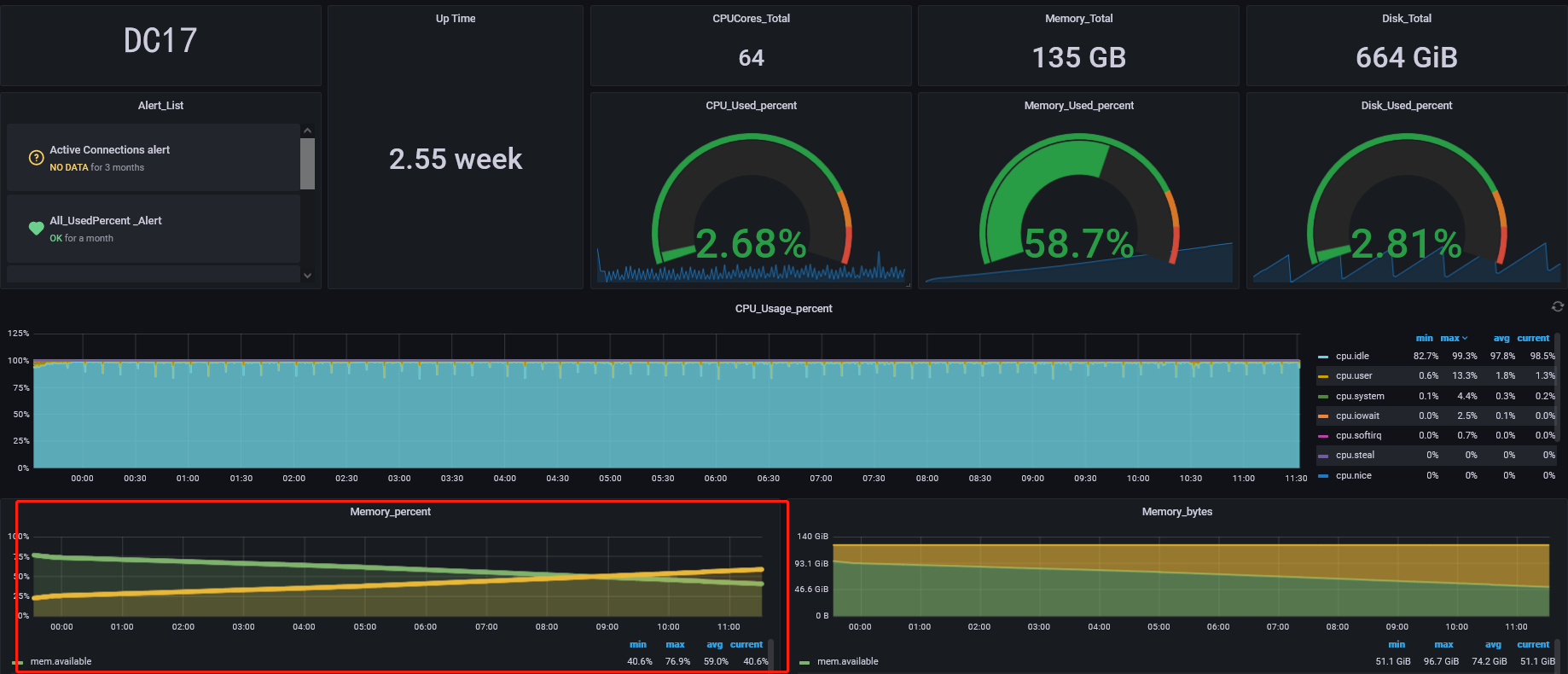1568x674 pixels.
Task: Click the refresh icon beside CPU_Usage_percent
Action: tap(1557, 307)
